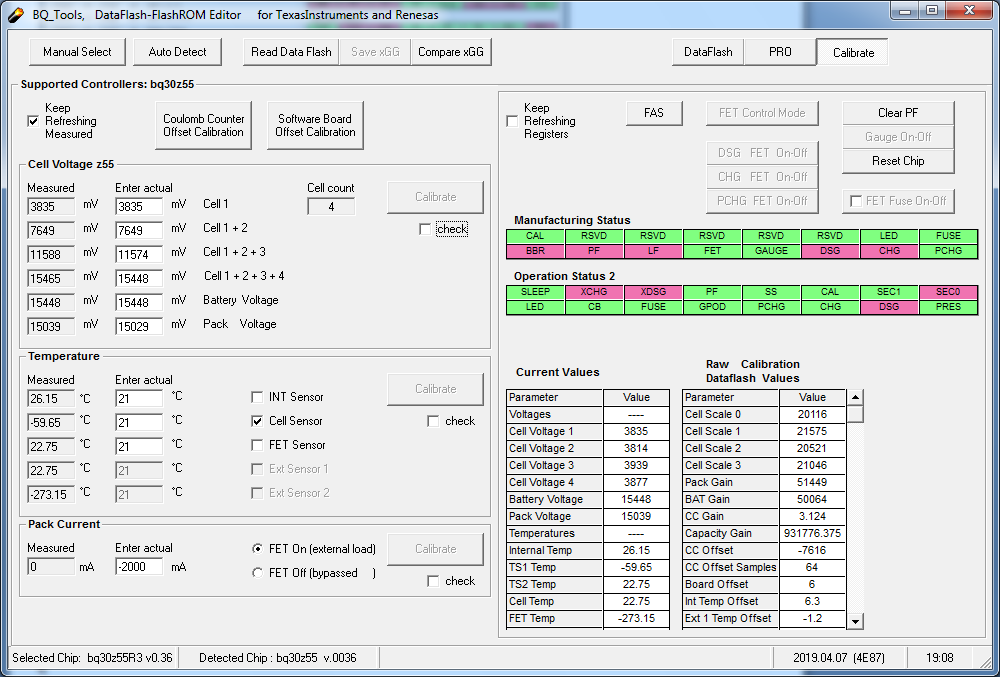The height and width of the screenshot is (677, 1000).
Task: Click the Cell count field showing 4
Action: point(331,207)
